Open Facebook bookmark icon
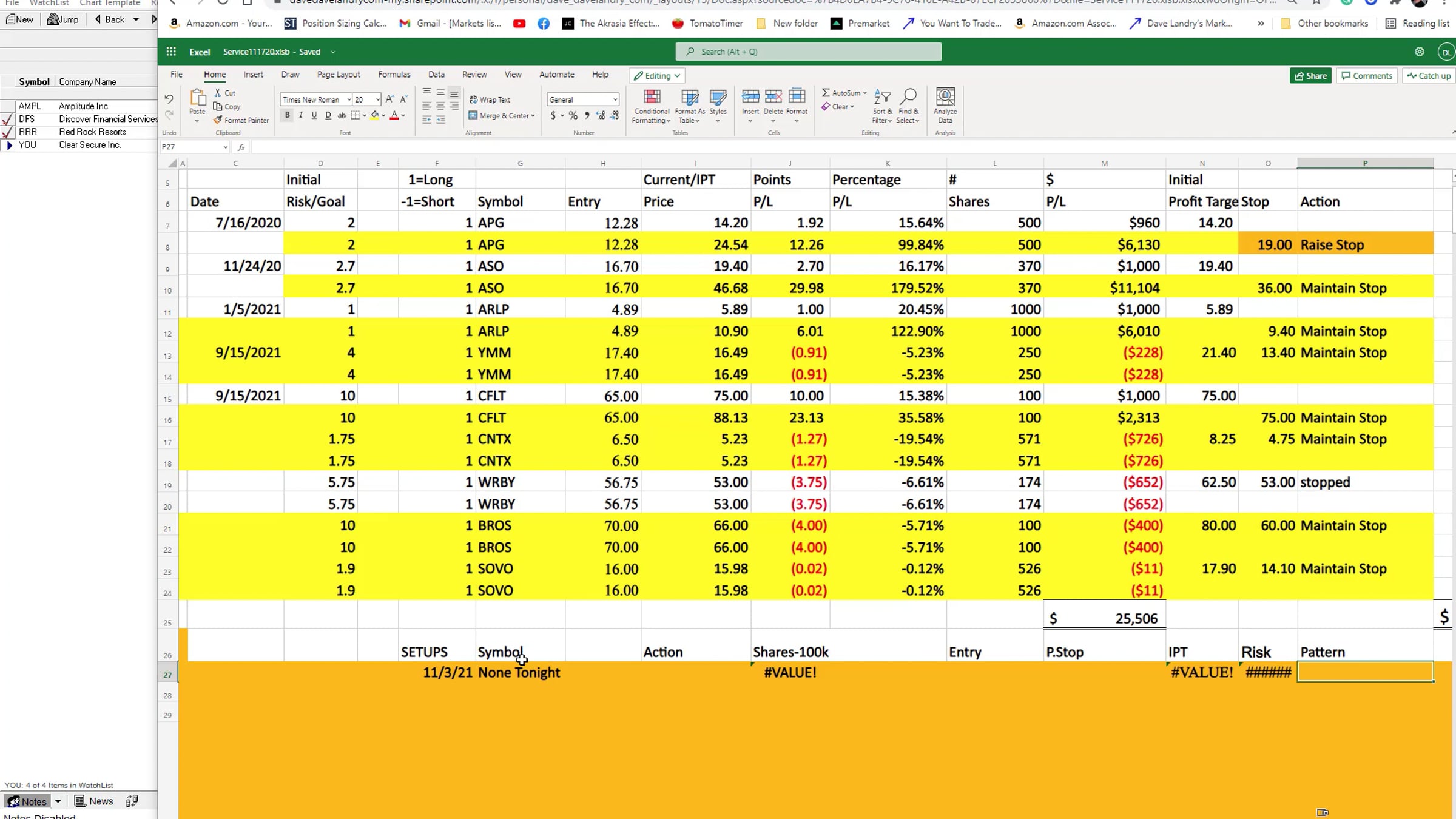The width and height of the screenshot is (1456, 819). pyautogui.click(x=544, y=24)
